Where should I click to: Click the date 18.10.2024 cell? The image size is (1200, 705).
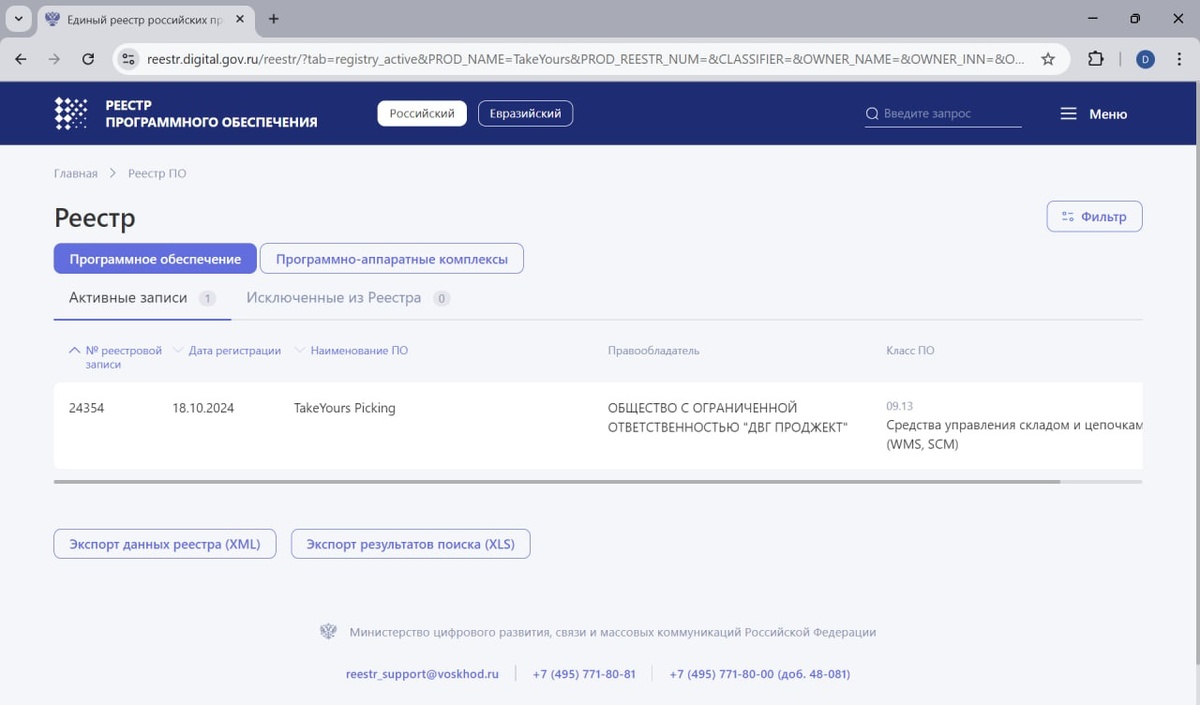pos(203,408)
